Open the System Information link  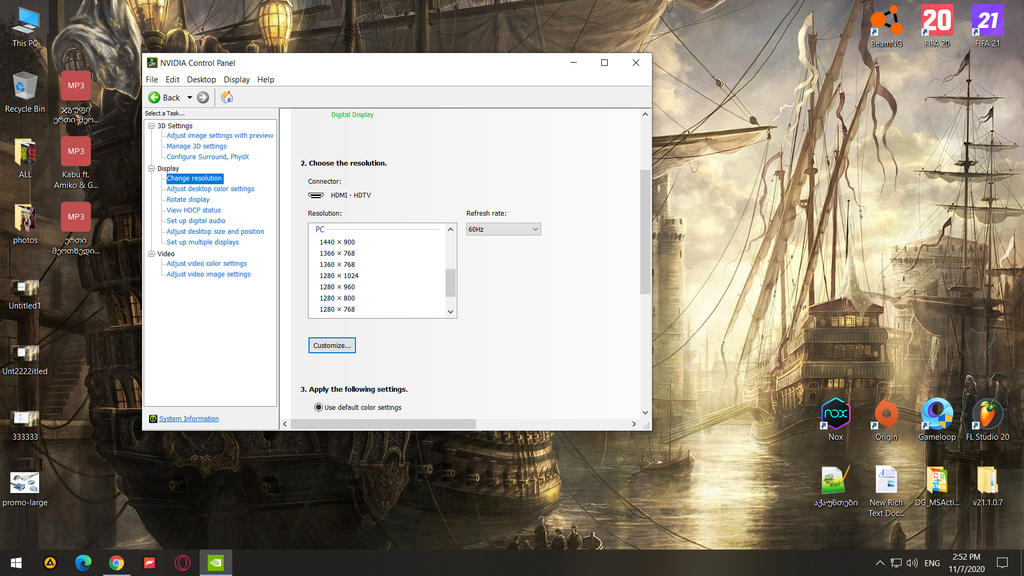189,419
